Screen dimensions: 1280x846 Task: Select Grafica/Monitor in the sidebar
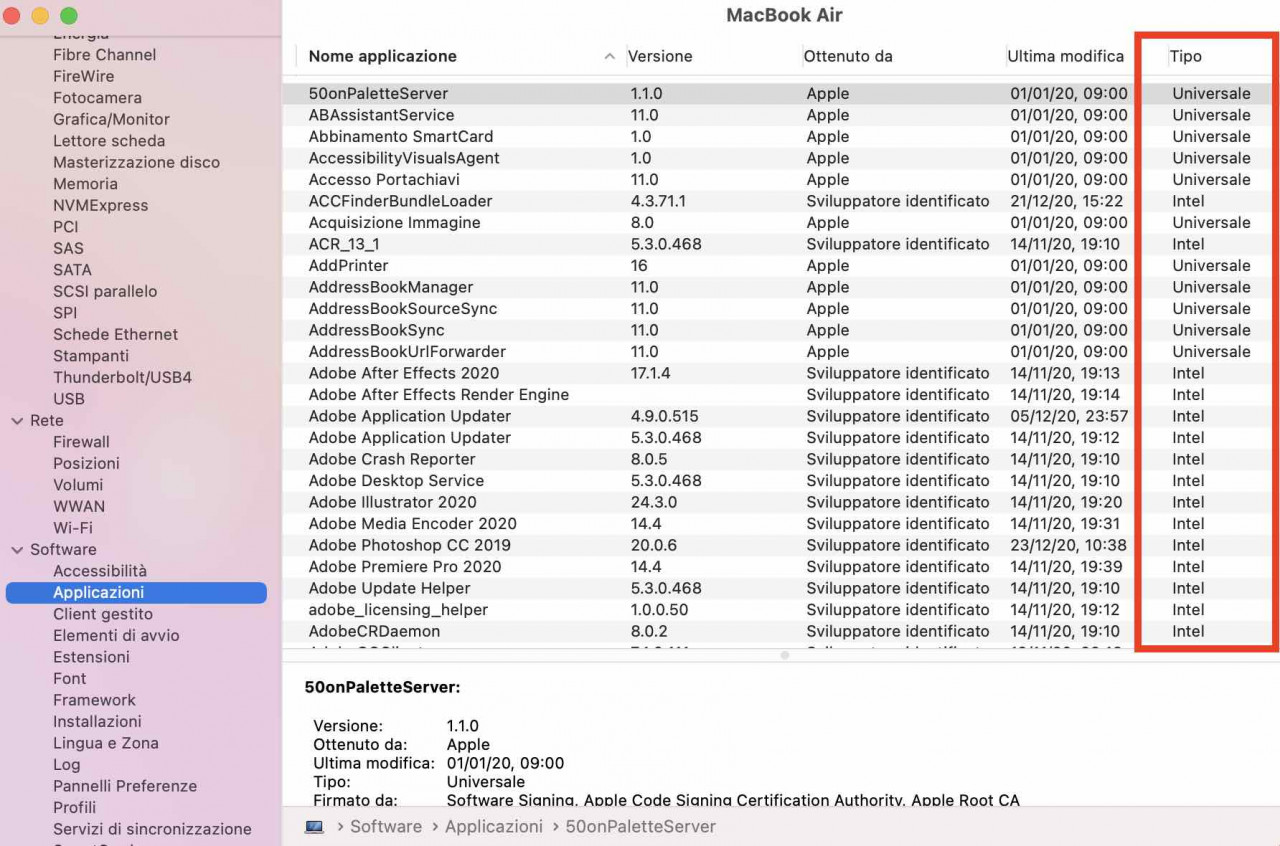point(111,120)
